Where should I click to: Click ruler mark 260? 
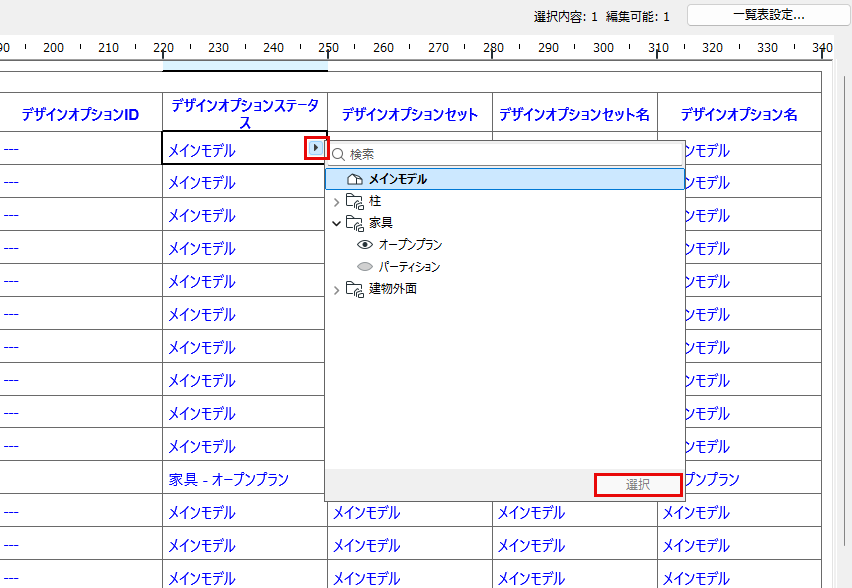[383, 48]
